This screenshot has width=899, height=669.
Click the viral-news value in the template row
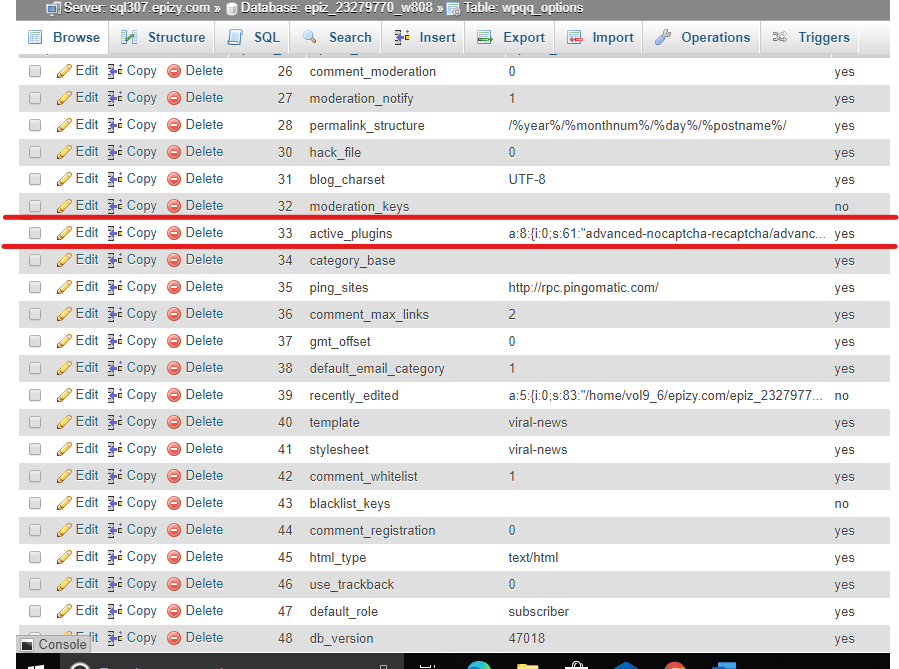coord(538,422)
